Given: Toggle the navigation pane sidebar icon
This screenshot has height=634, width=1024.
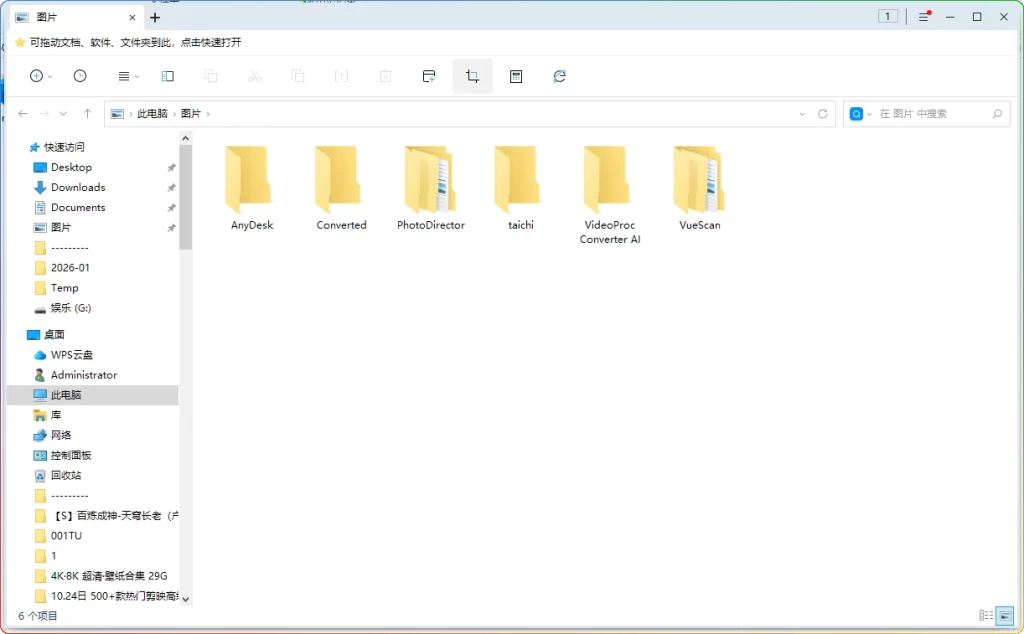Looking at the screenshot, I should pos(167,76).
